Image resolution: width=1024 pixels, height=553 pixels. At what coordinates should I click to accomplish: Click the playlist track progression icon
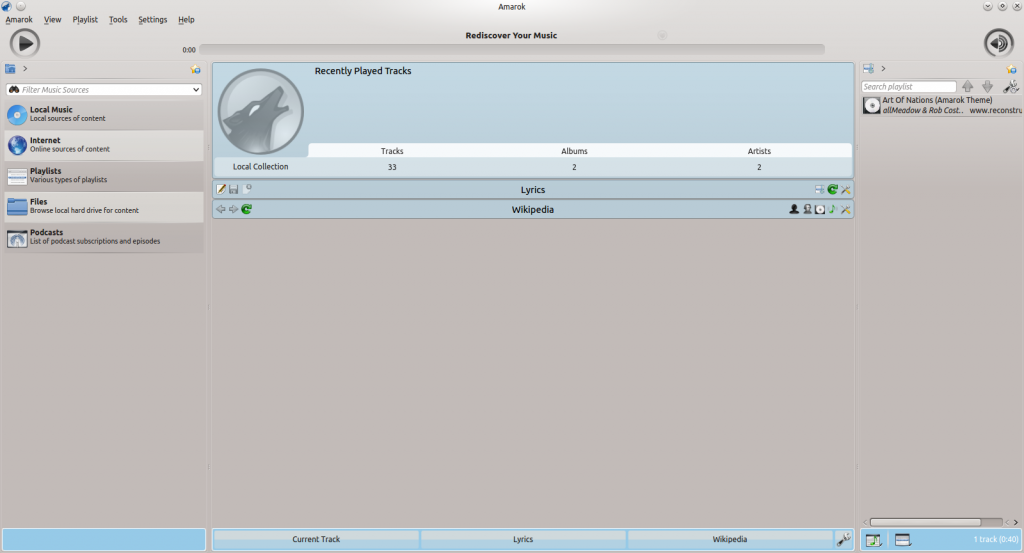pos(873,540)
